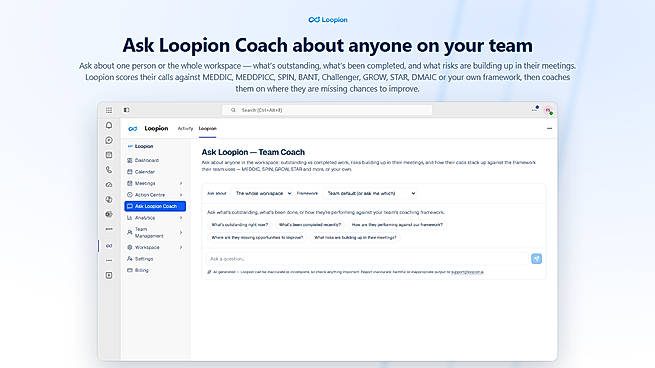Toggle the sidebar panel icon beside grid

[126, 110]
